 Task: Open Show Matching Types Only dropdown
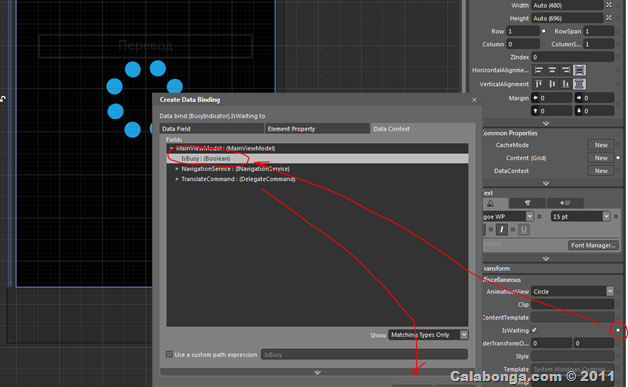[x=428, y=335]
